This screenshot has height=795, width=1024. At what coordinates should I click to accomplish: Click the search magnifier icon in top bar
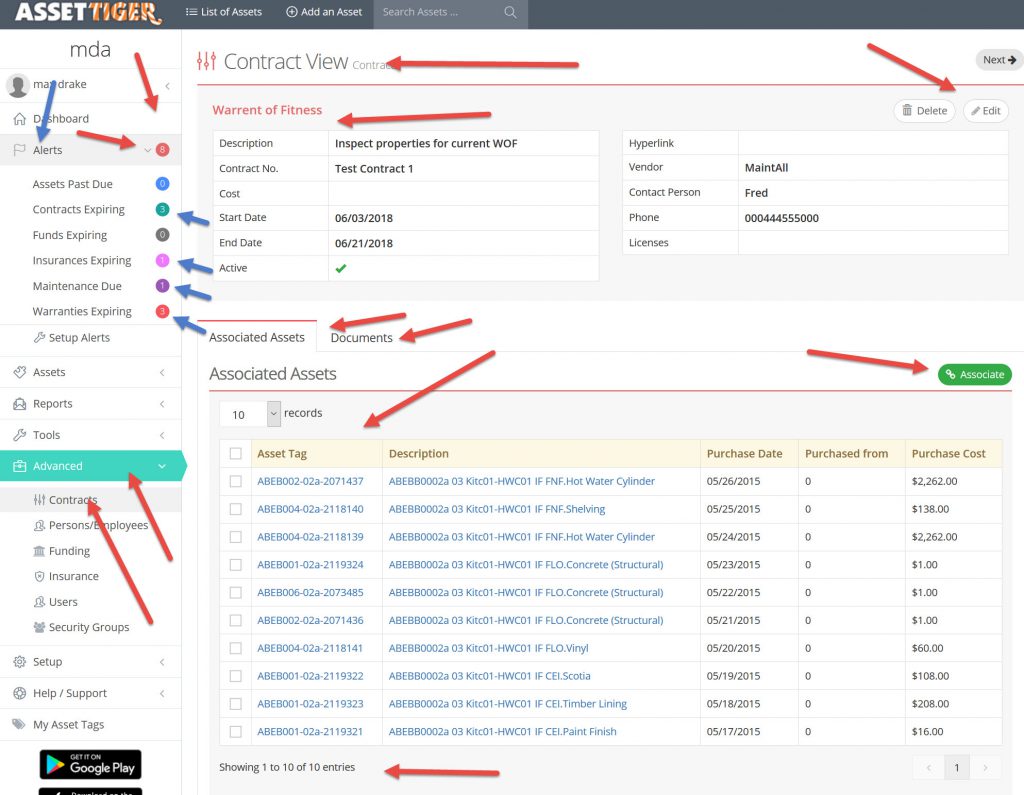(510, 12)
